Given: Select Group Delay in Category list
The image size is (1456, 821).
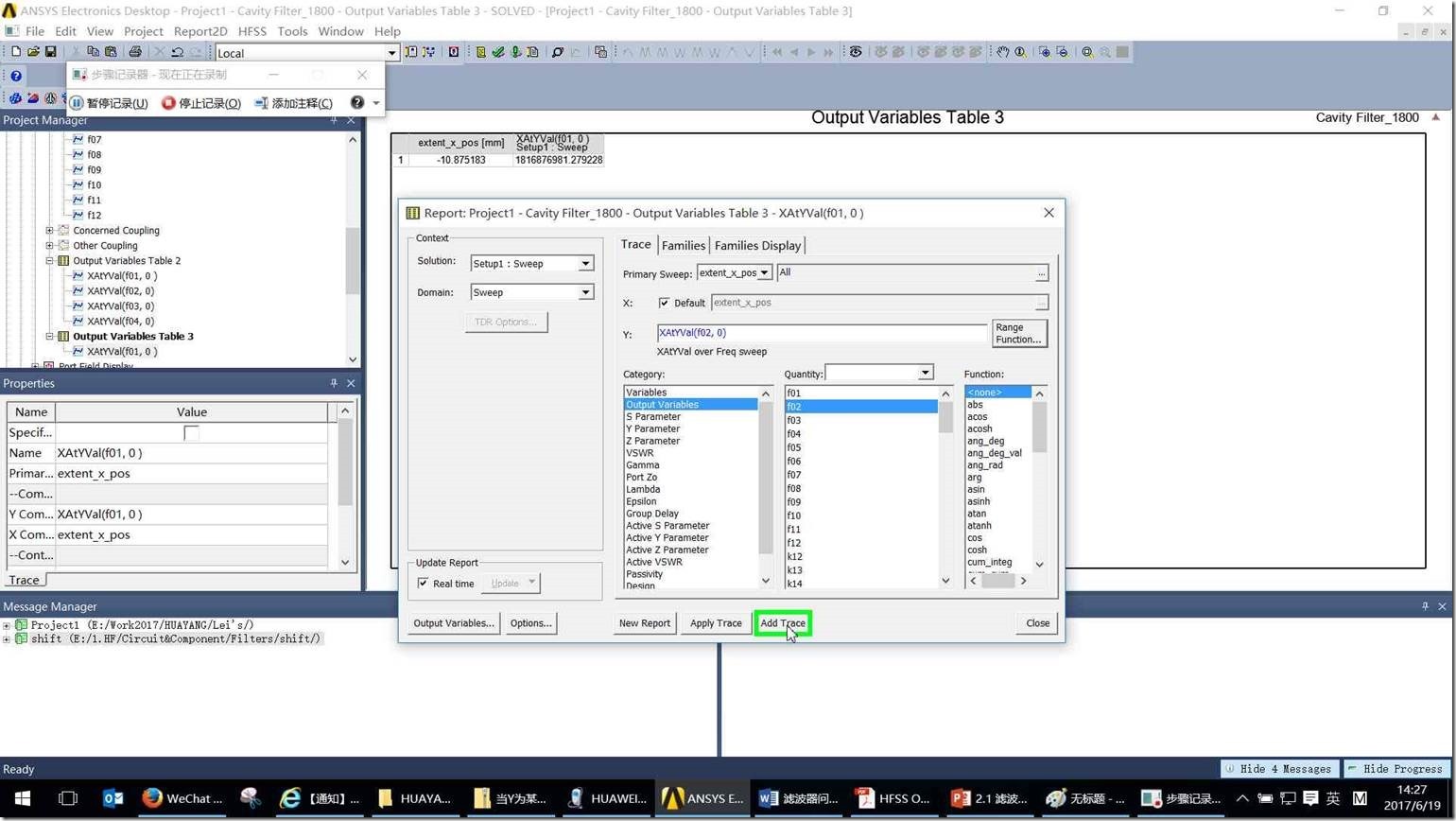Looking at the screenshot, I should point(652,514).
